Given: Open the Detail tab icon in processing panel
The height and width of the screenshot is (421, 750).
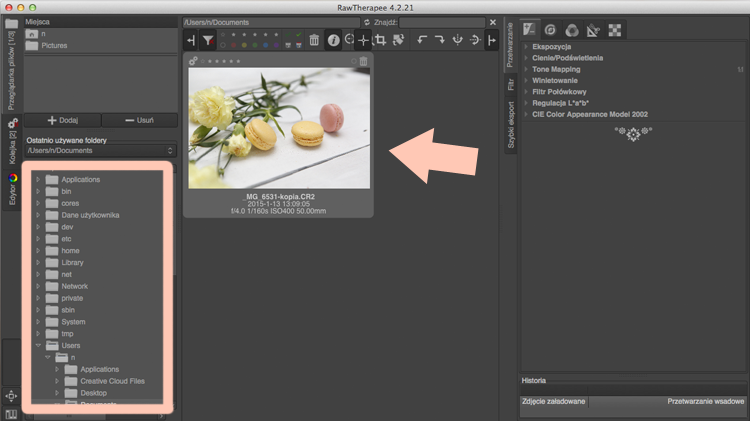Looking at the screenshot, I should tap(550, 30).
